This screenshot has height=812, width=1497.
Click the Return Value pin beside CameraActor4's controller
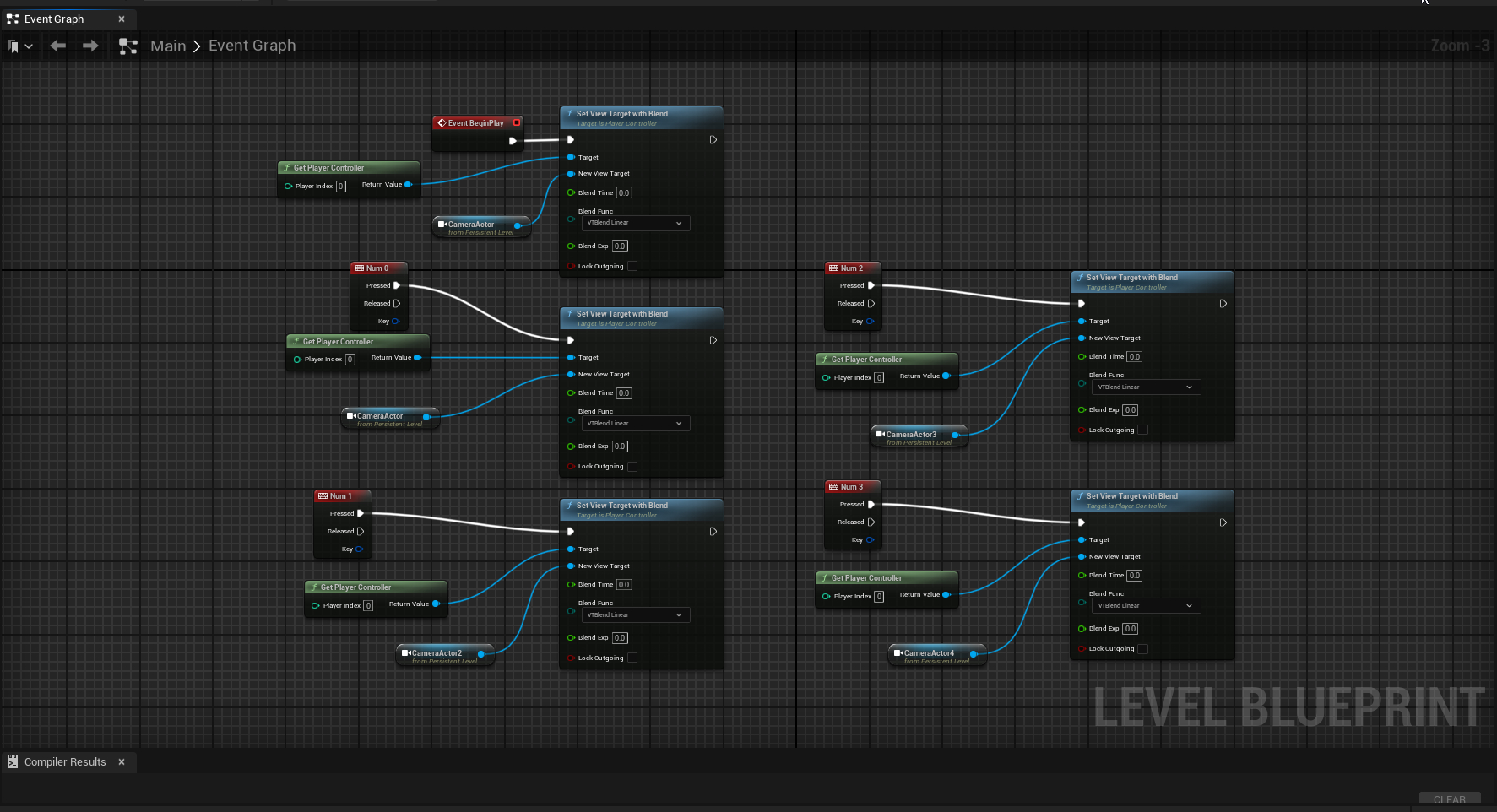pos(946,595)
